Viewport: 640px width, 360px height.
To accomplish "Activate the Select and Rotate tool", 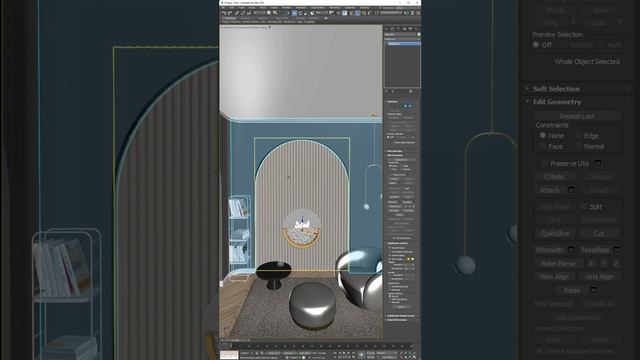I will 300,13.
